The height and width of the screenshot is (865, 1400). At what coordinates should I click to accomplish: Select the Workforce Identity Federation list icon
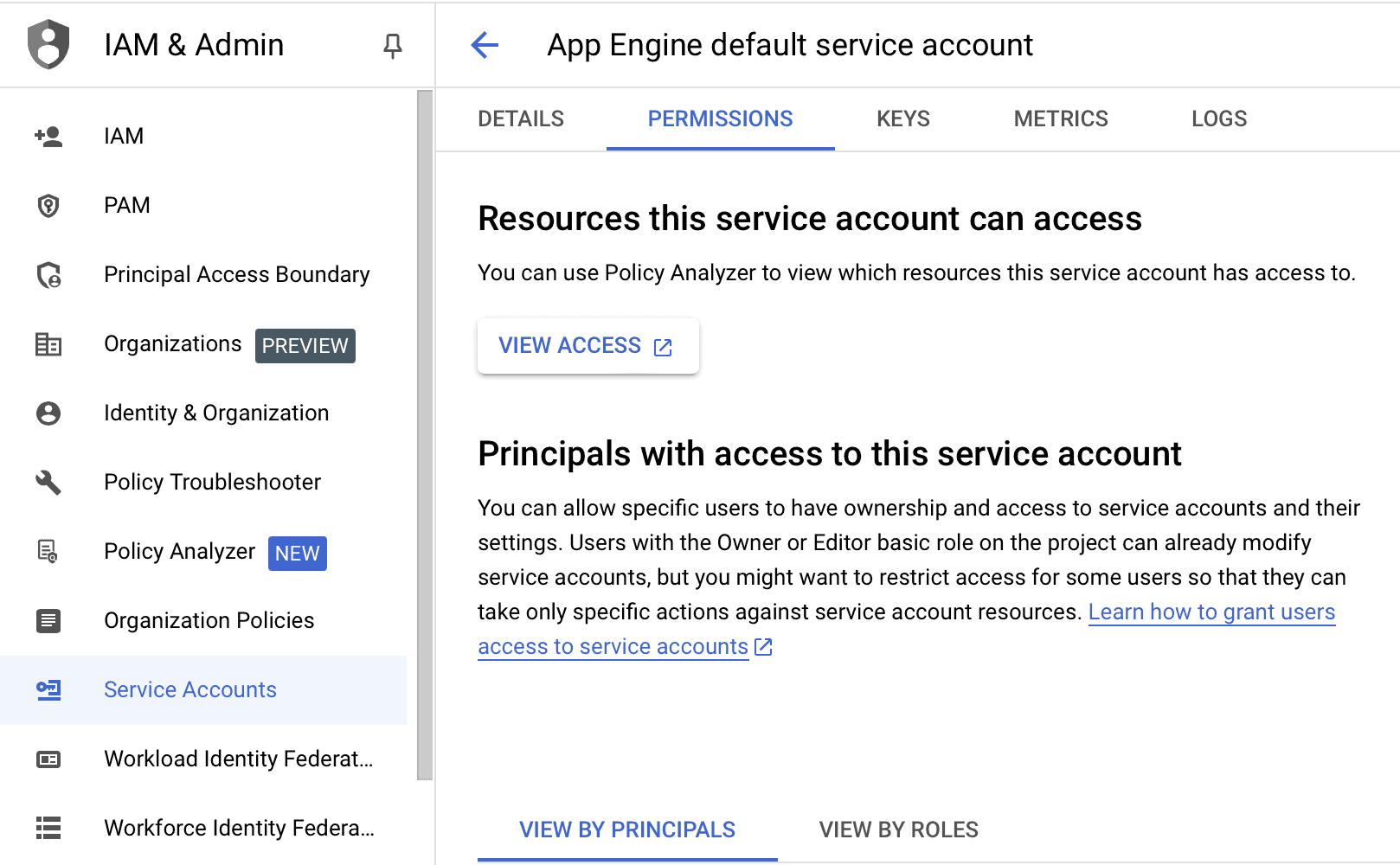click(x=48, y=828)
